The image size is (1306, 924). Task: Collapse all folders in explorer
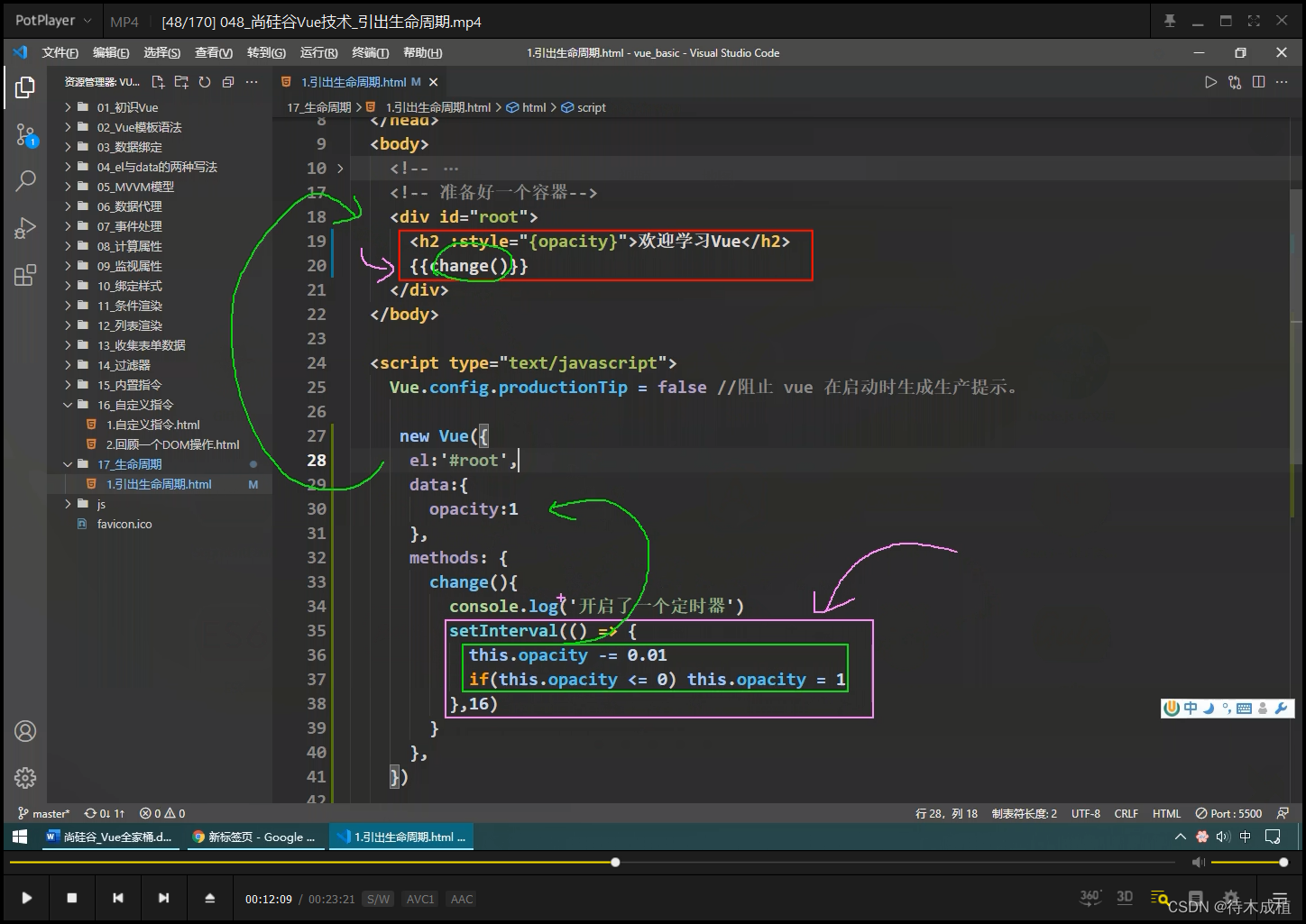(x=228, y=82)
